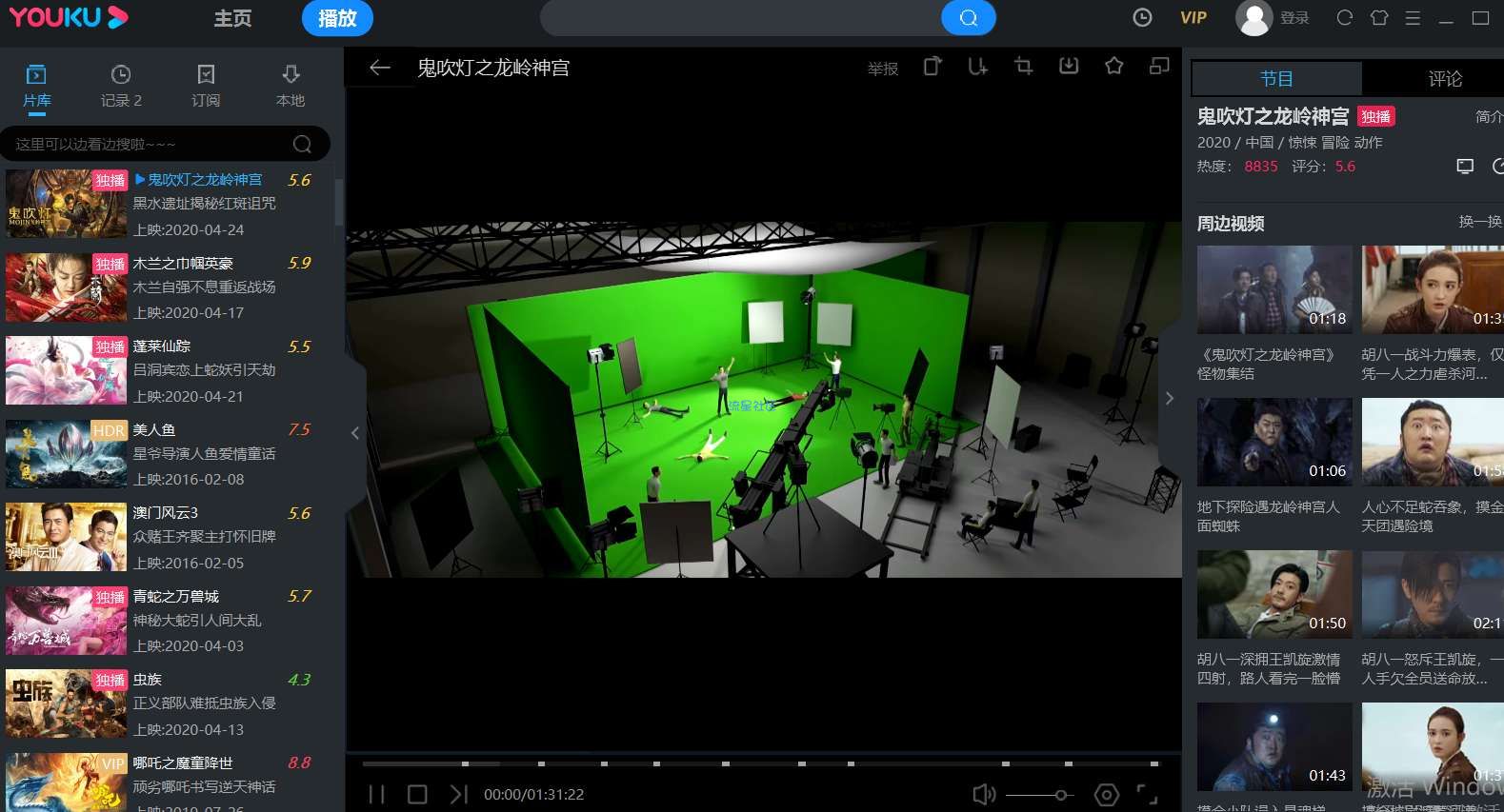Viewport: 1504px width, 812px height.
Task: Open the 订阅 subscriptions tab
Action: click(206, 86)
